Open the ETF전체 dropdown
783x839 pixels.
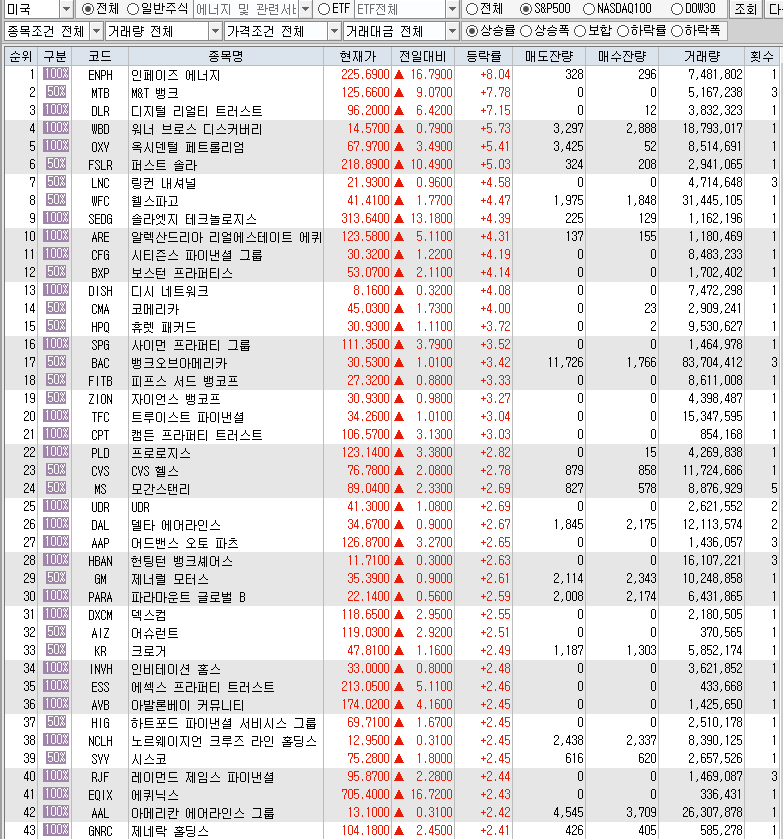click(x=453, y=9)
